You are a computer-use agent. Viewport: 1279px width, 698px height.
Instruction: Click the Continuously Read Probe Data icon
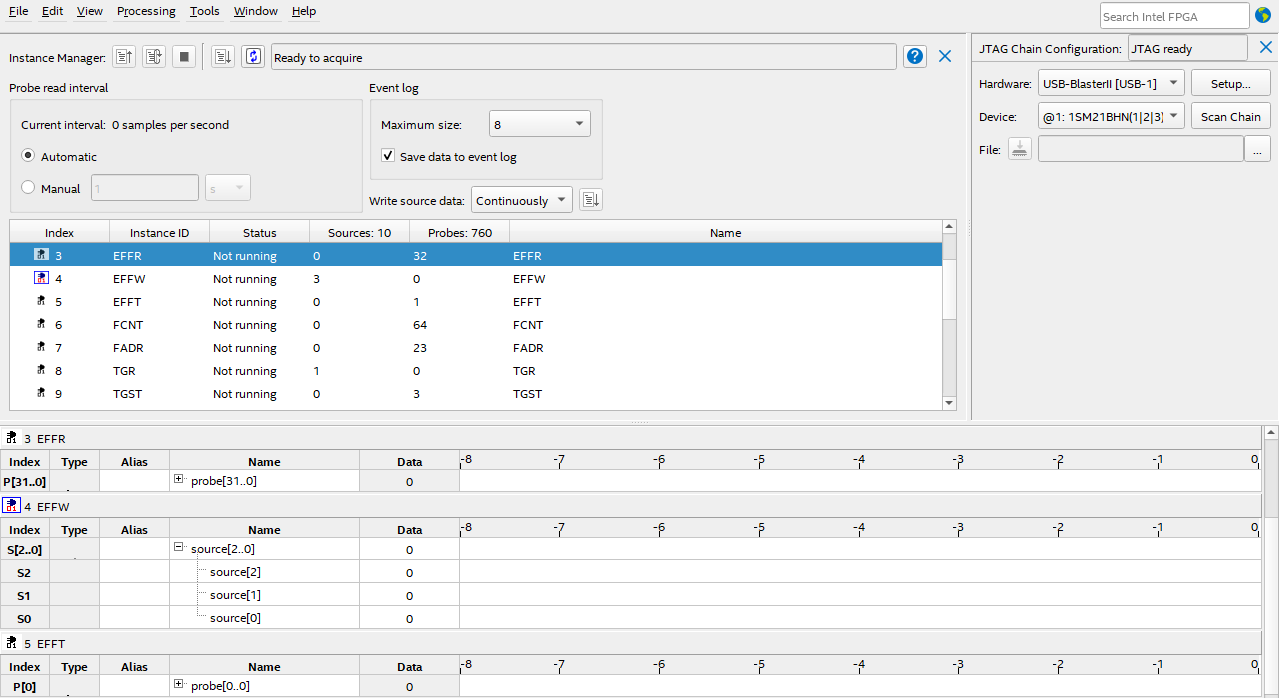click(153, 57)
